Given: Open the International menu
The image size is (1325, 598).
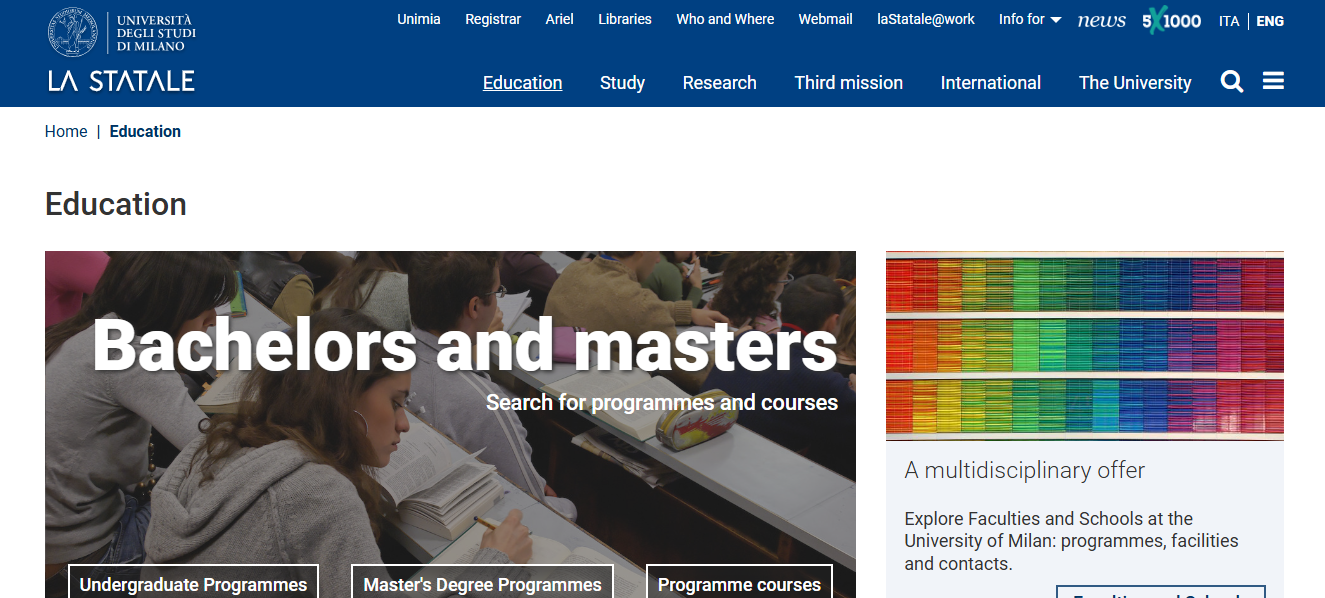Looking at the screenshot, I should (990, 83).
